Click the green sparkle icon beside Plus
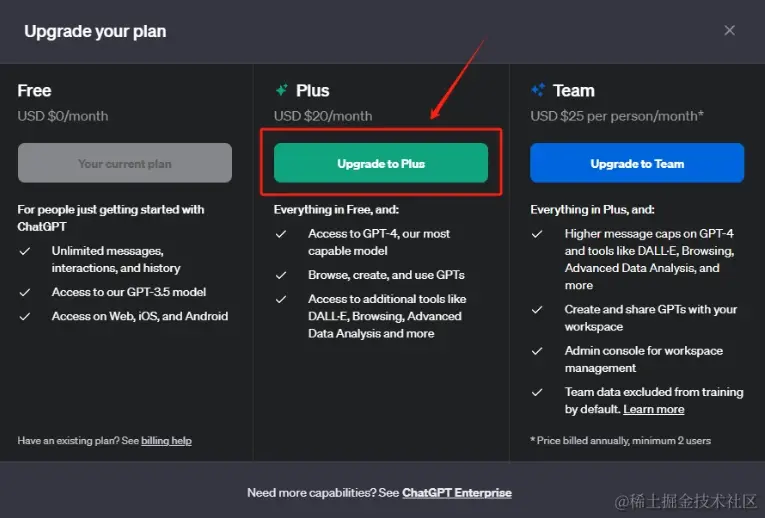Viewport: 765px width, 518px height. [x=282, y=91]
